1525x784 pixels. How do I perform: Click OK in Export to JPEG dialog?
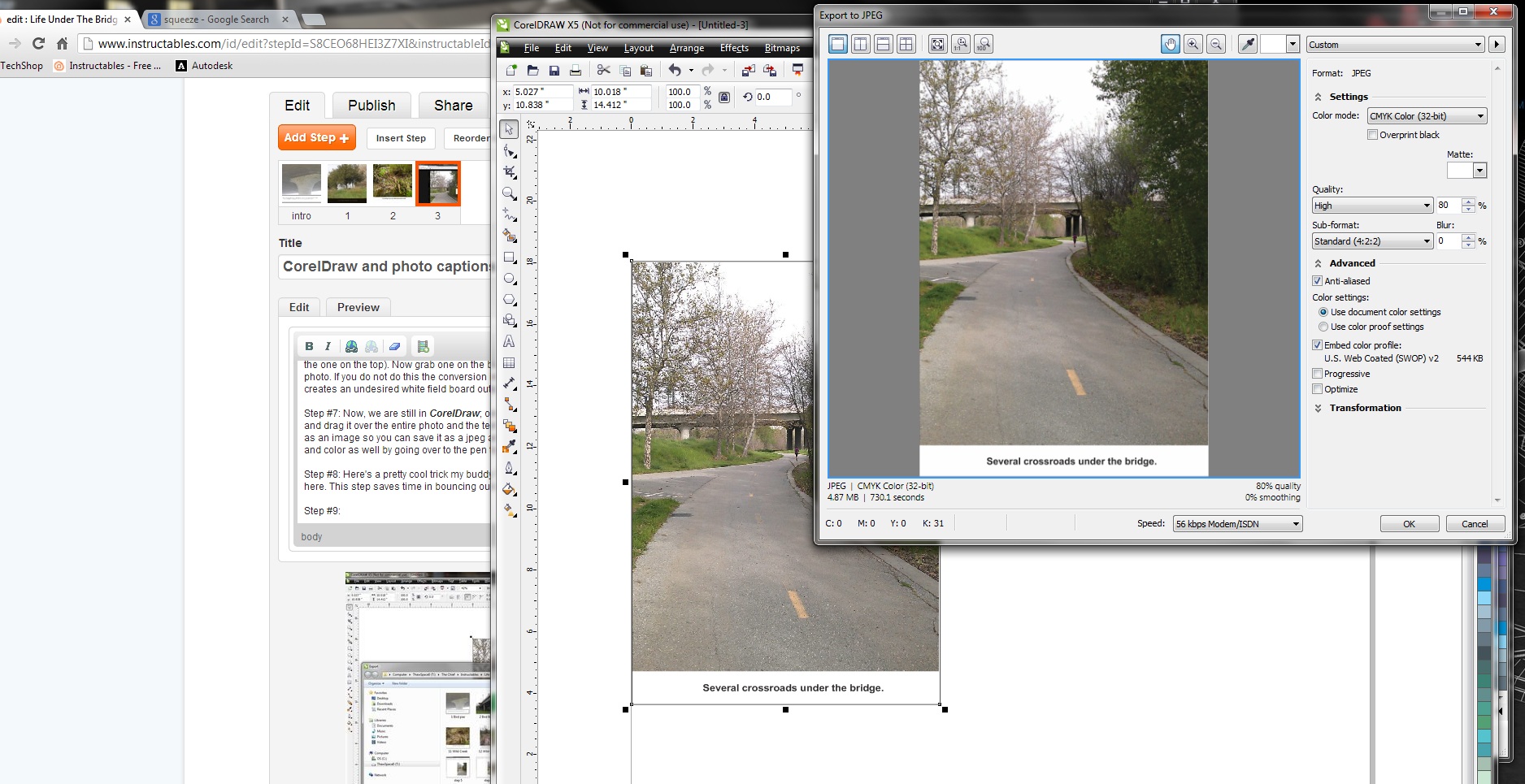pos(1410,524)
